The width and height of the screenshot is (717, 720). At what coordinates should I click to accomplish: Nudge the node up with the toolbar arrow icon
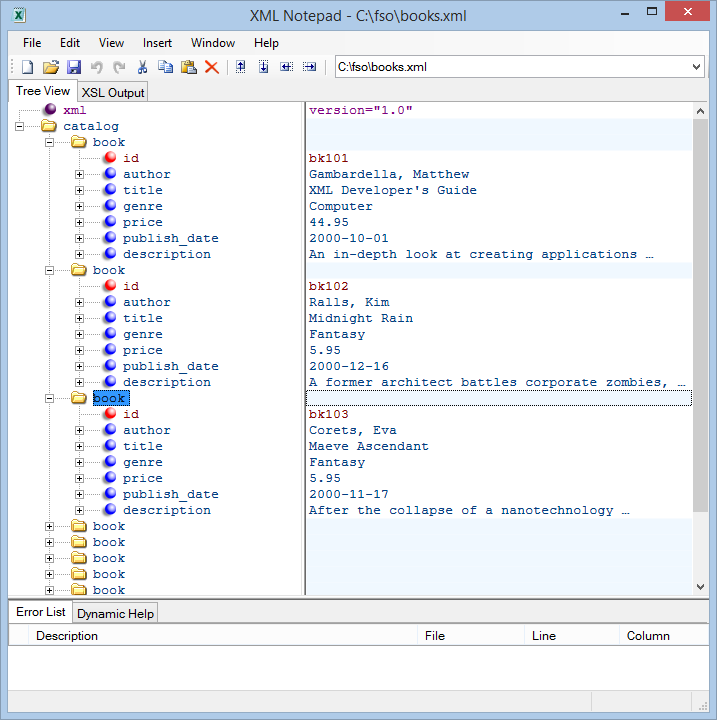[x=240, y=67]
